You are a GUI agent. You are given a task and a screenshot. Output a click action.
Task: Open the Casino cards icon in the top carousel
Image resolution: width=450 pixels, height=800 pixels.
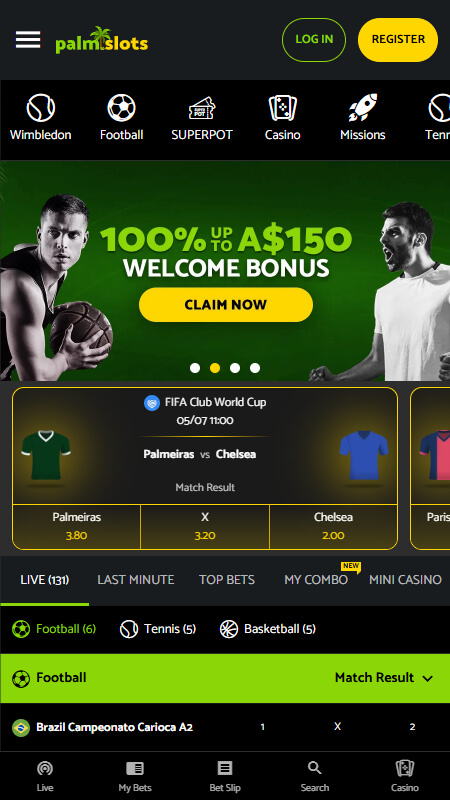click(283, 108)
